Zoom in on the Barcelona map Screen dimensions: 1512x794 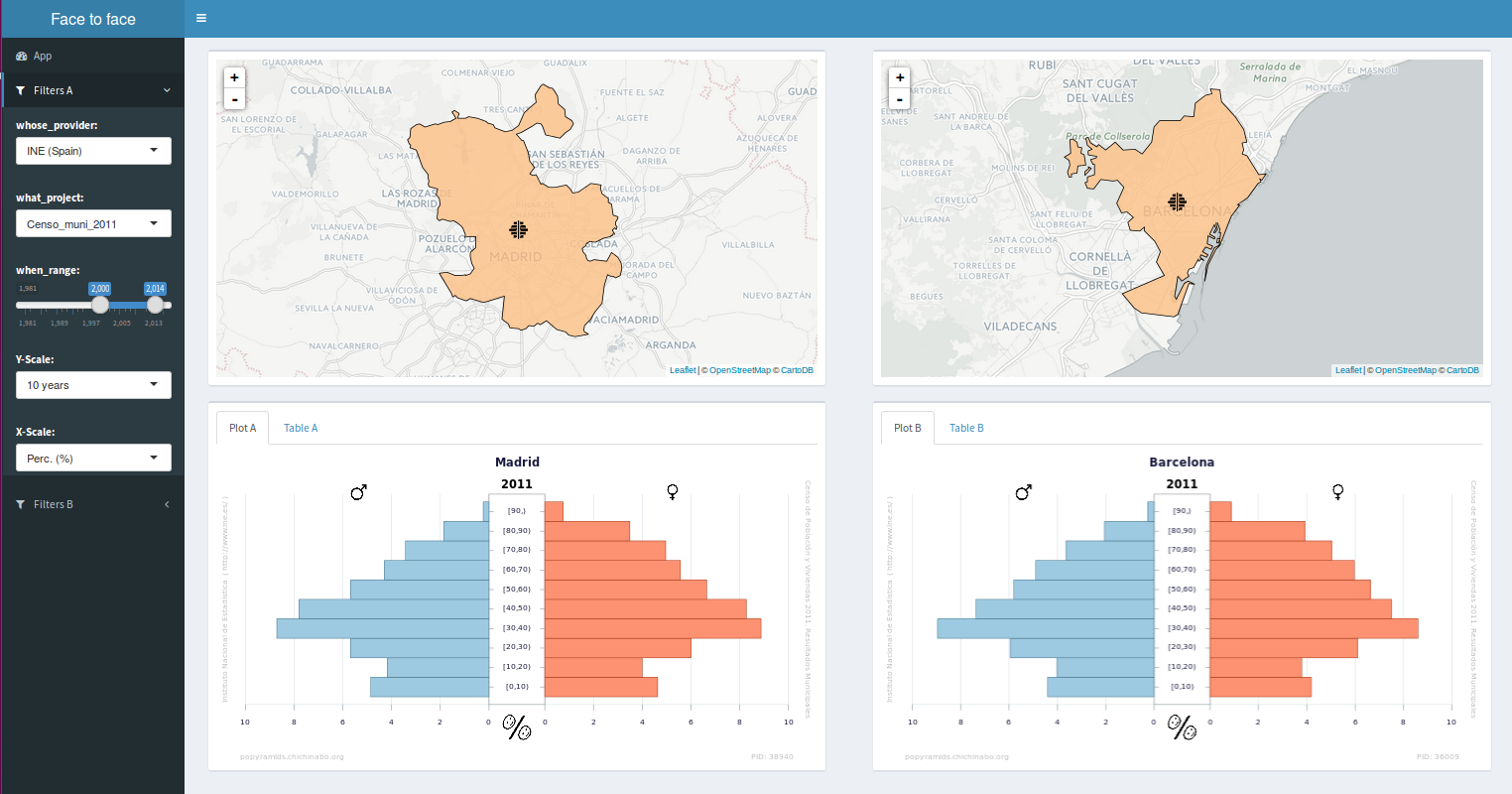[900, 77]
